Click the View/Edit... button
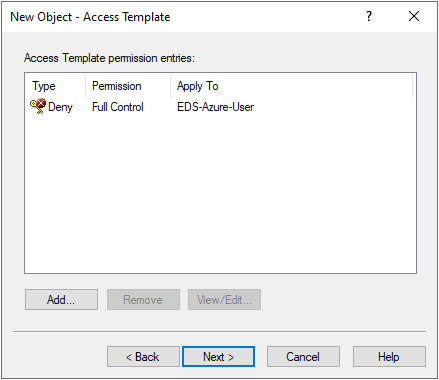This screenshot has height=380, width=439. pyautogui.click(x=224, y=299)
